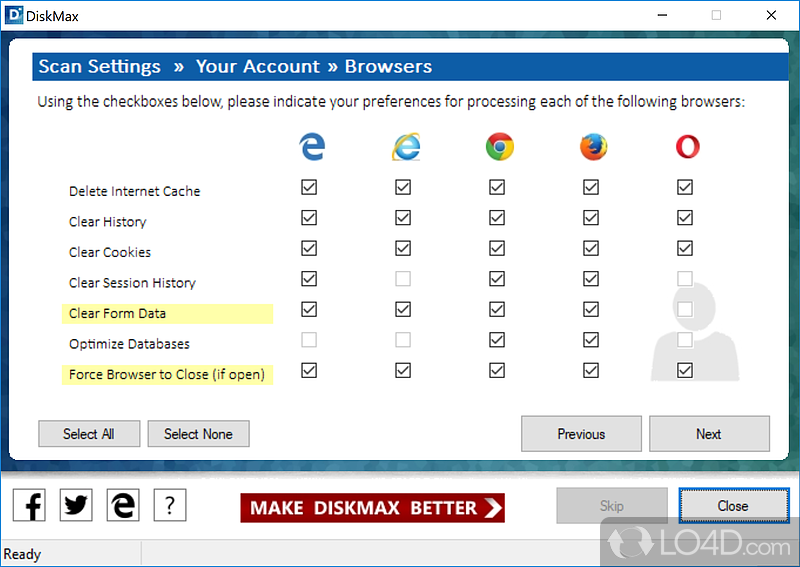Click the Microsoft Edge browser icon
Viewport: 800px width, 567px height.
[312, 147]
